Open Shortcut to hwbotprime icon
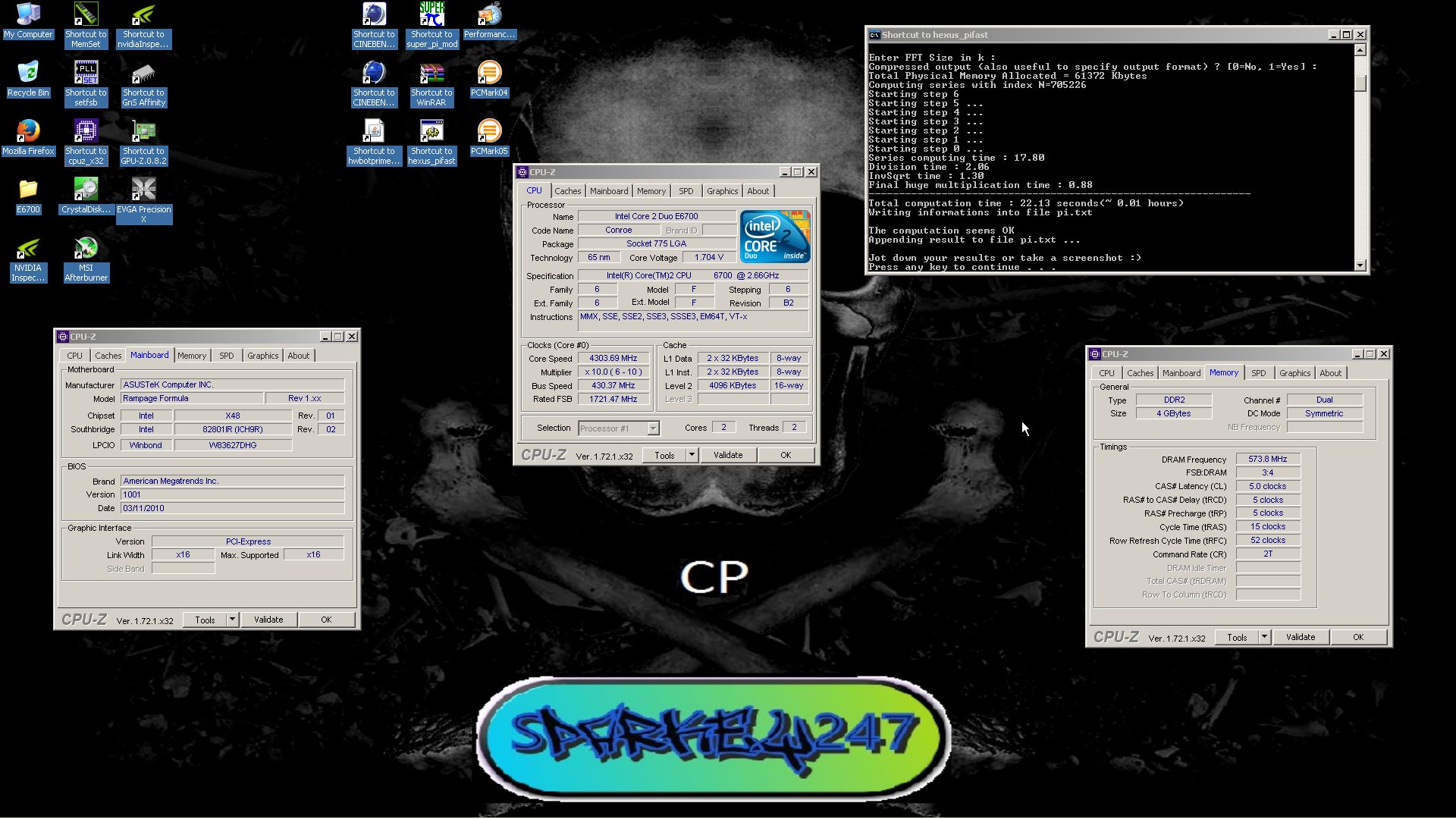This screenshot has width=1456, height=819. pos(374,142)
